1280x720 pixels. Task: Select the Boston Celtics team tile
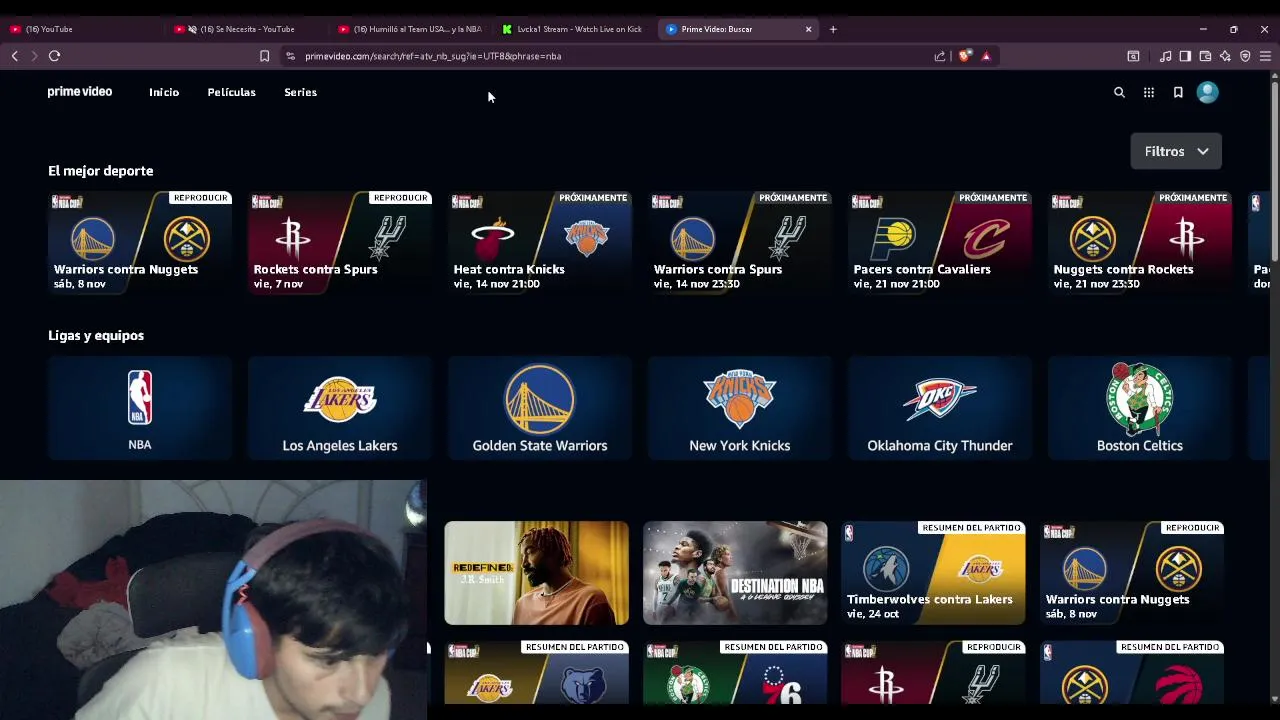point(1140,408)
